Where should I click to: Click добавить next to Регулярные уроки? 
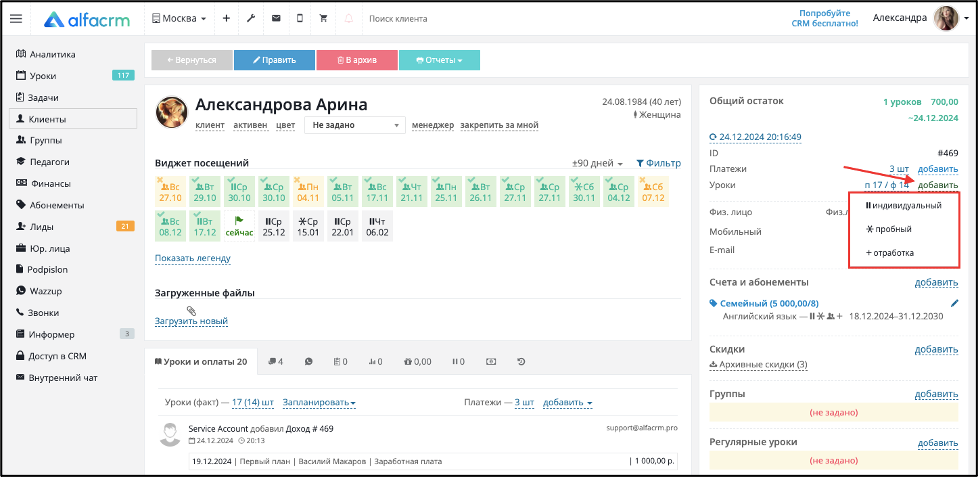pos(938,442)
